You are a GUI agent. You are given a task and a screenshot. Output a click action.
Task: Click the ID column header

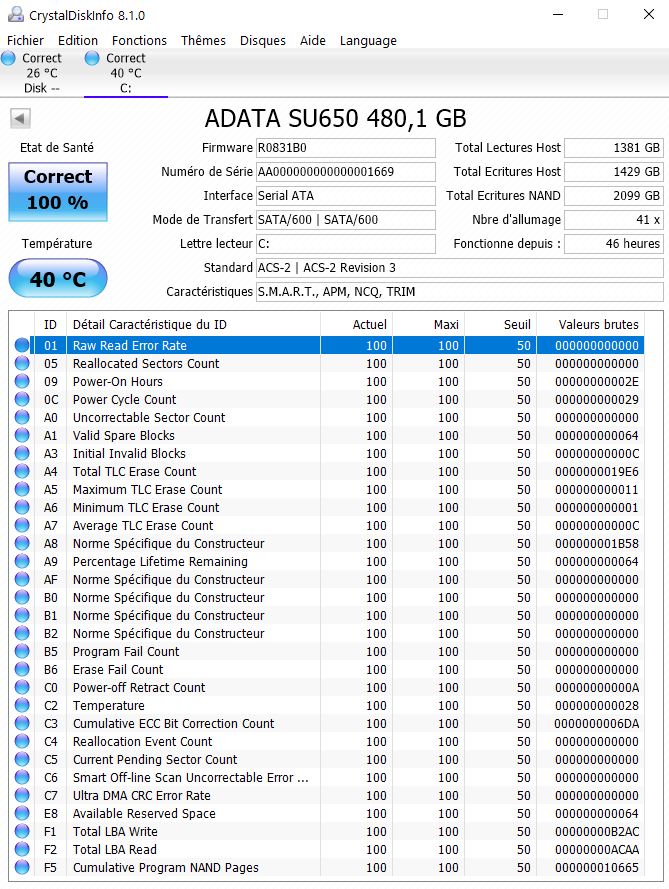pyautogui.click(x=50, y=324)
